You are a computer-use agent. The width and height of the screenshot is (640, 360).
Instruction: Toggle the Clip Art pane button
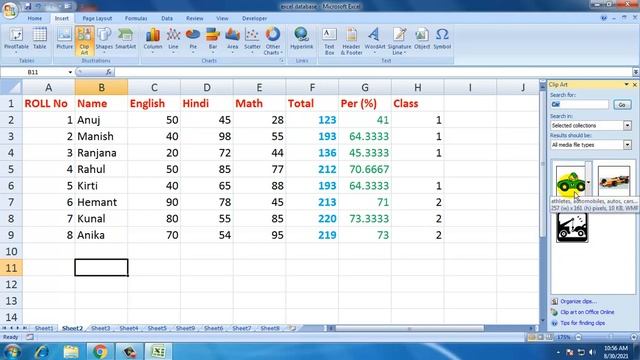tap(84, 40)
